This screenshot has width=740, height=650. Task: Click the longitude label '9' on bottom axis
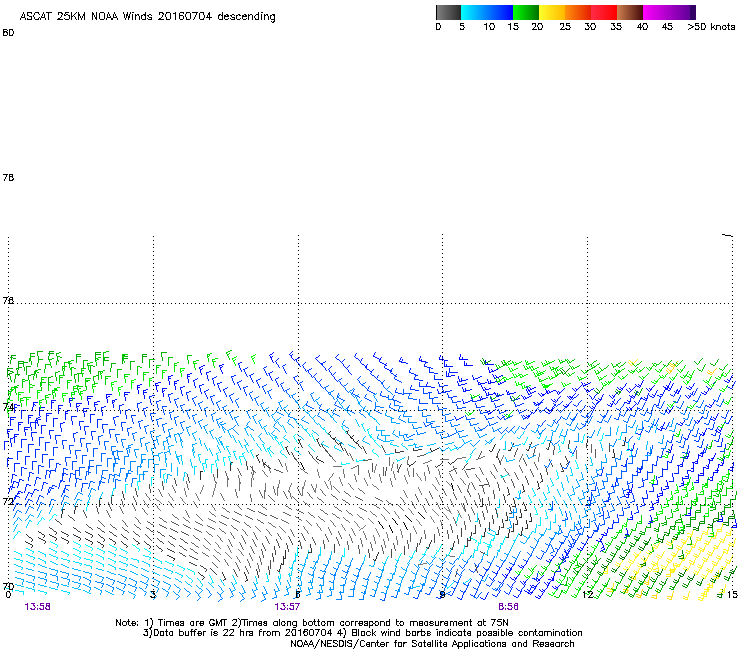(442, 595)
